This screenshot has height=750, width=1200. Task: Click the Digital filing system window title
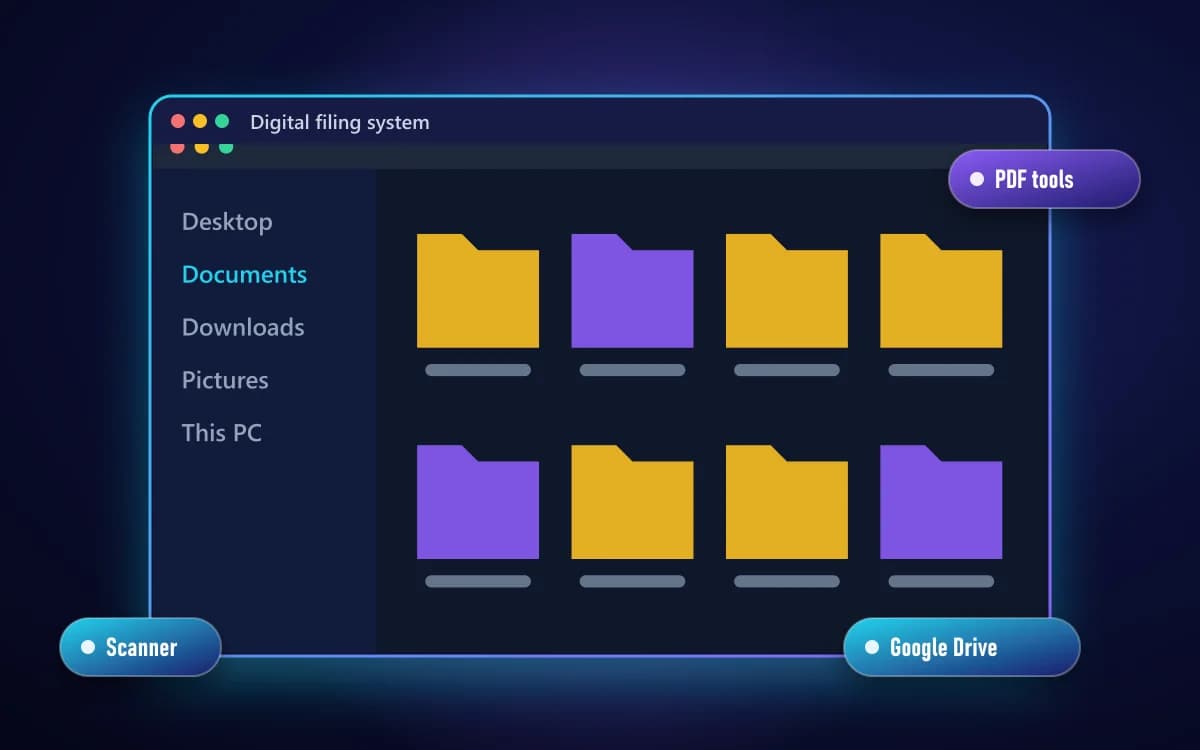point(340,123)
